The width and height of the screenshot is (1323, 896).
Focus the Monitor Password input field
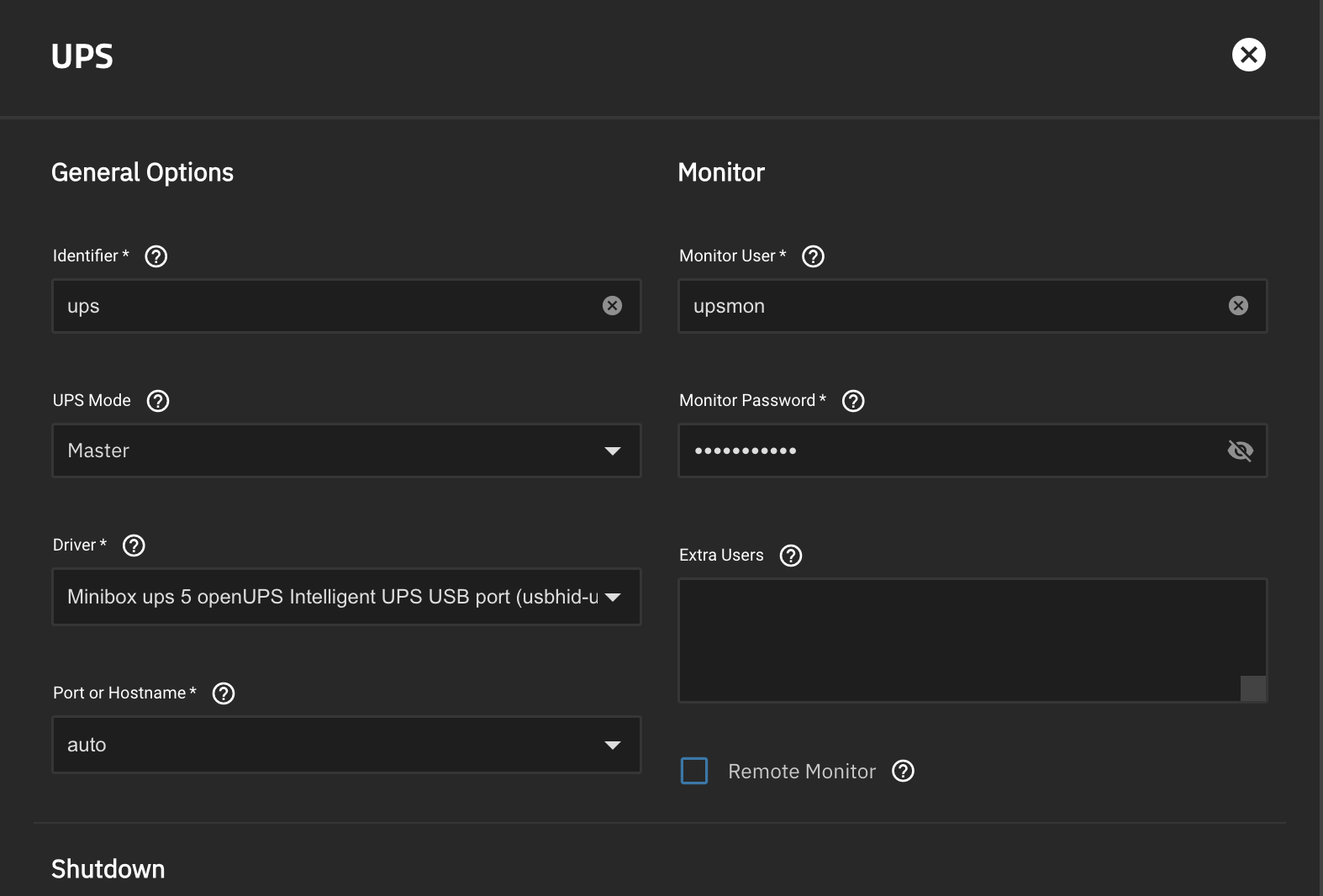(950, 451)
